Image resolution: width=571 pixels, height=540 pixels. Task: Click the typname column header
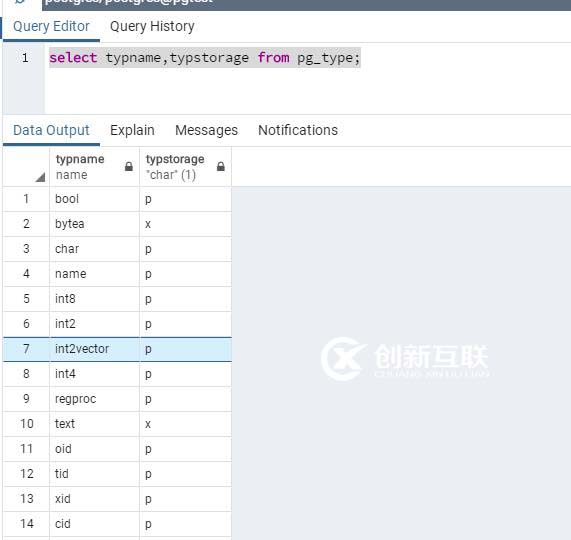94,167
